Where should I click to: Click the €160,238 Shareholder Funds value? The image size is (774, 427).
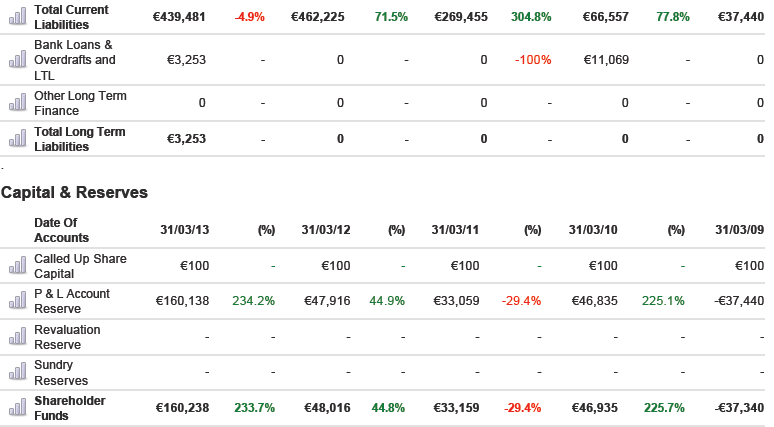182,408
